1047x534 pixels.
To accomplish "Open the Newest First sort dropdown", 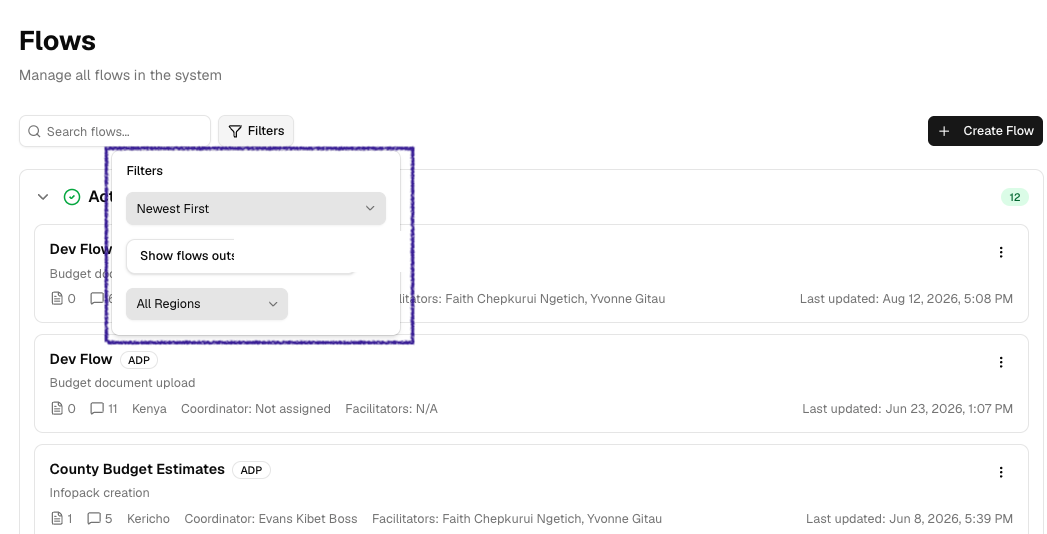I will click(x=256, y=208).
